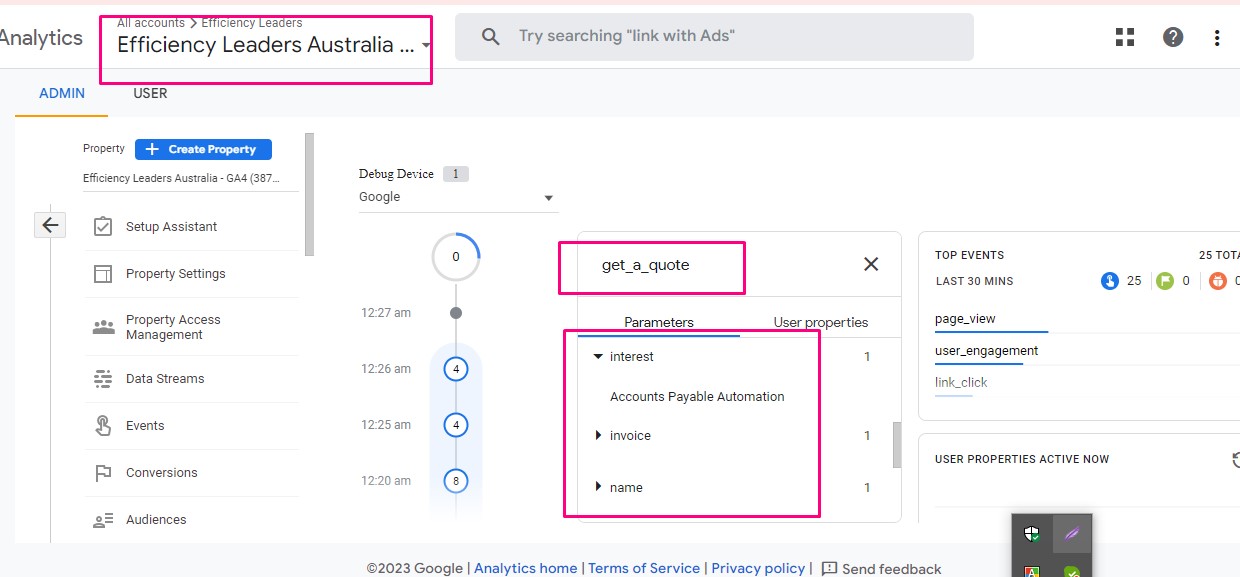The image size is (1240, 577).
Task: Open the help question mark icon
Action: coord(1173,37)
